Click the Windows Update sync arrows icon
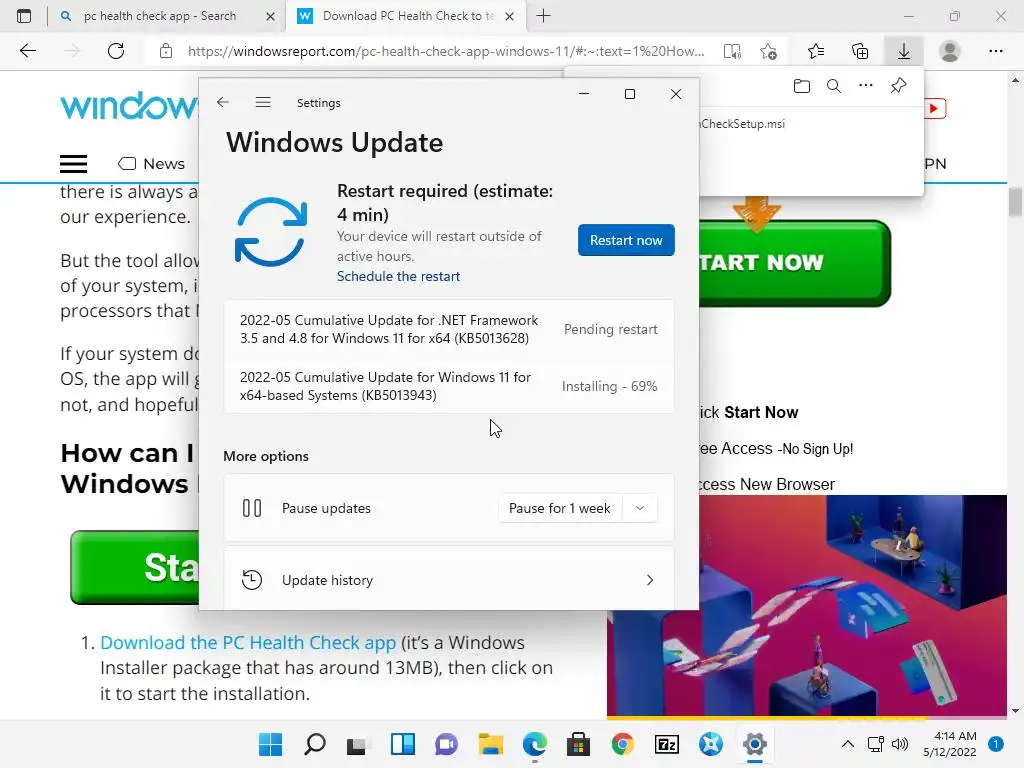This screenshot has width=1024, height=768. click(x=270, y=232)
